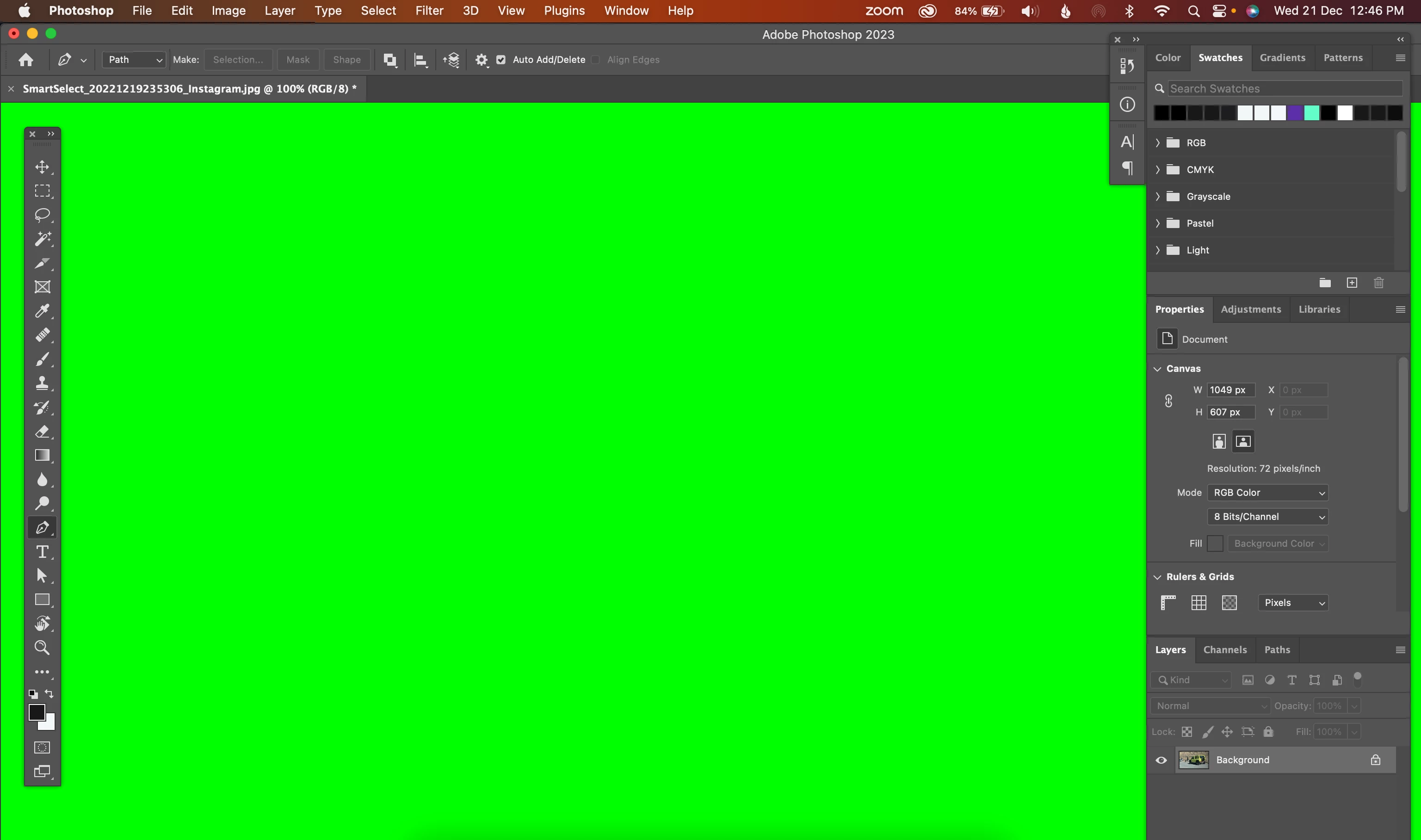Select the Horizontal Type tool

(43, 552)
